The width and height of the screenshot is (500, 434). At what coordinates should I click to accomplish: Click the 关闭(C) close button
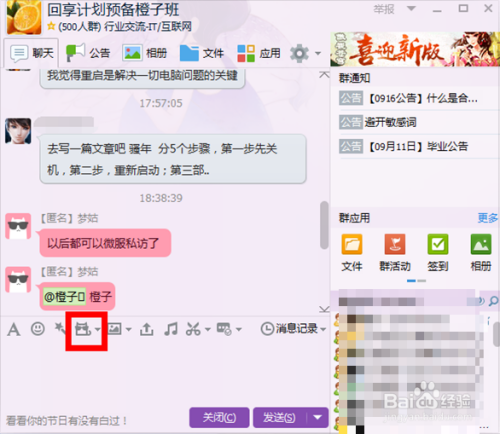pos(219,417)
